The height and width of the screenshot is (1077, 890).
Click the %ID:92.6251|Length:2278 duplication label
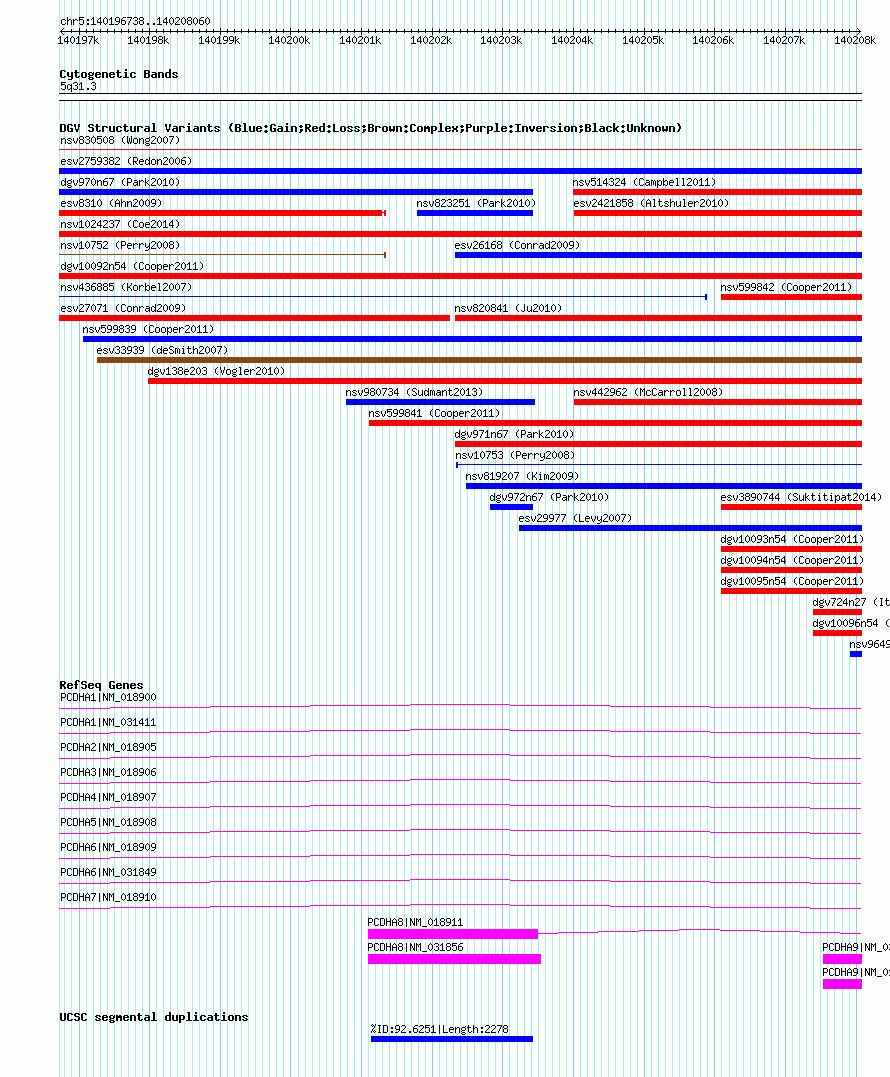[x=440, y=1029]
